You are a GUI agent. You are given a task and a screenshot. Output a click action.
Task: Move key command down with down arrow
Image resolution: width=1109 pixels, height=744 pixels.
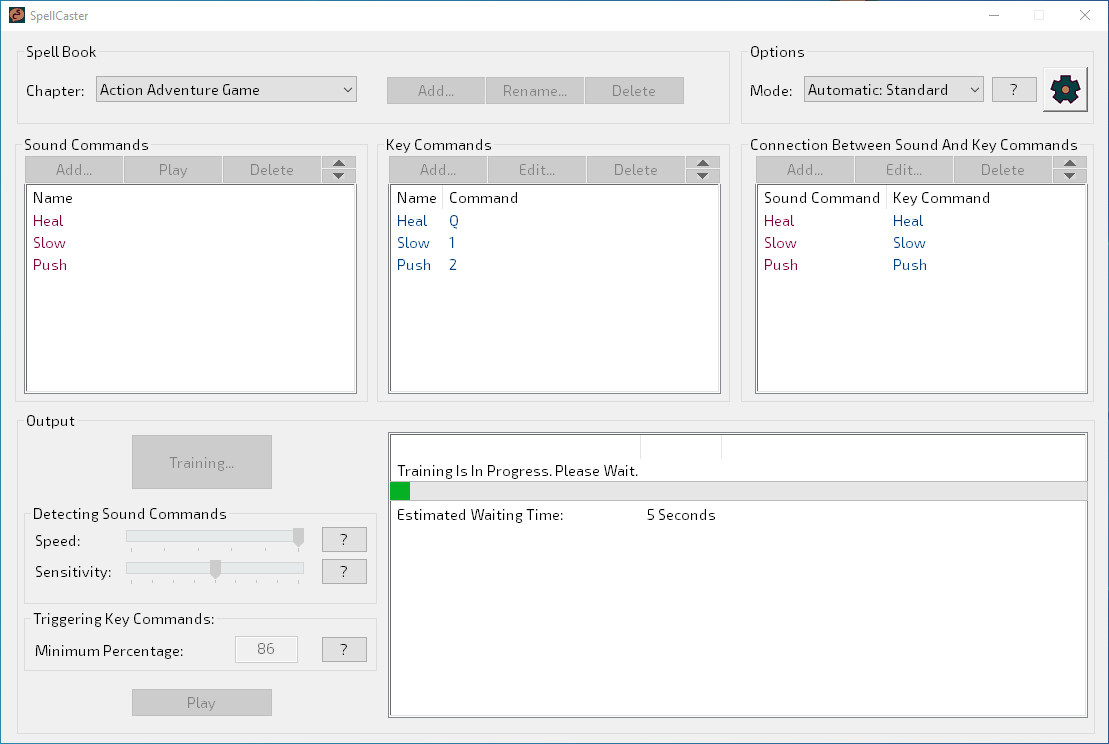point(702,176)
